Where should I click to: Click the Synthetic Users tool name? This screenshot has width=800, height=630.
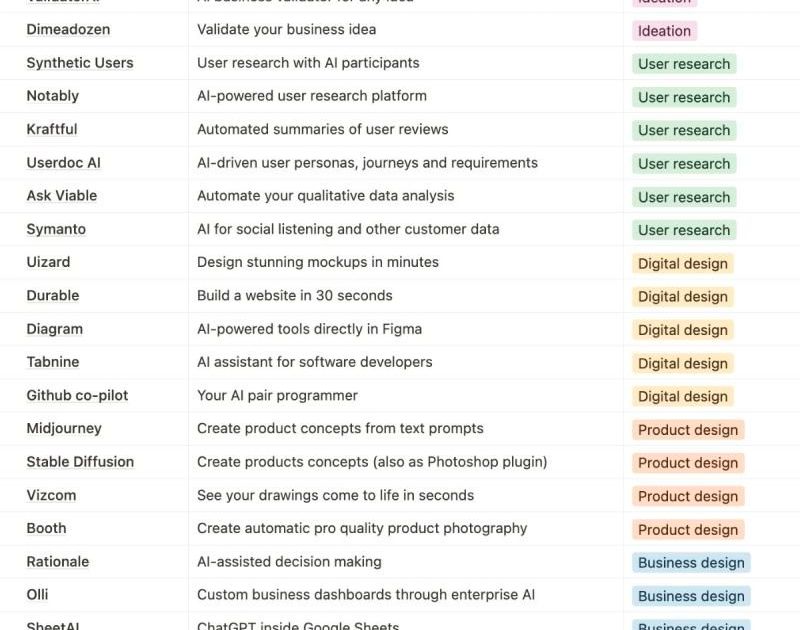pyautogui.click(x=80, y=63)
